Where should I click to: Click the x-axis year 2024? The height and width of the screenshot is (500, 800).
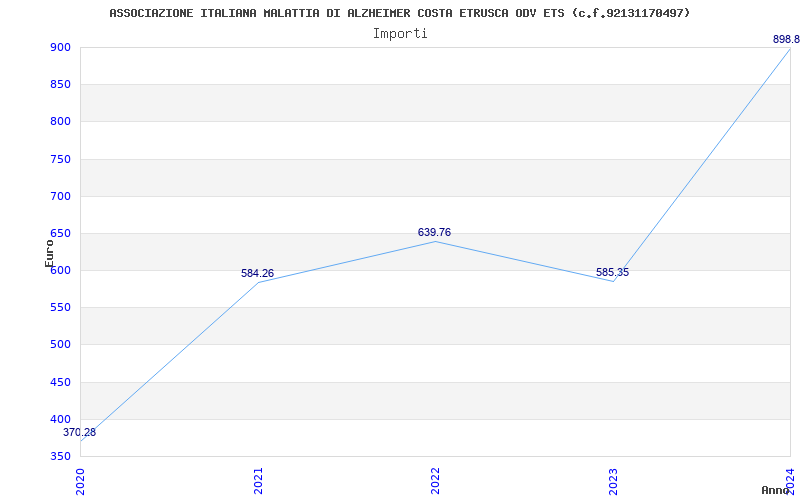pyautogui.click(x=790, y=481)
